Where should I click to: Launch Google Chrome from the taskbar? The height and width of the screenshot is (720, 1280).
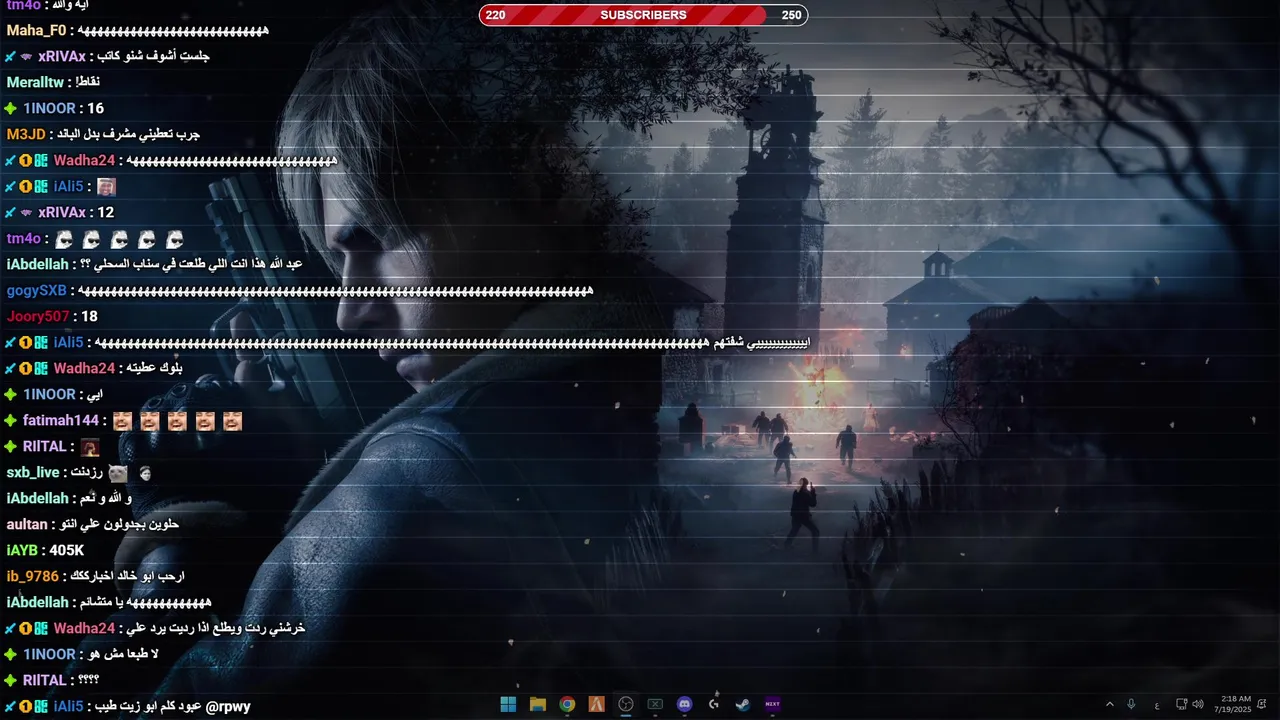[567, 704]
